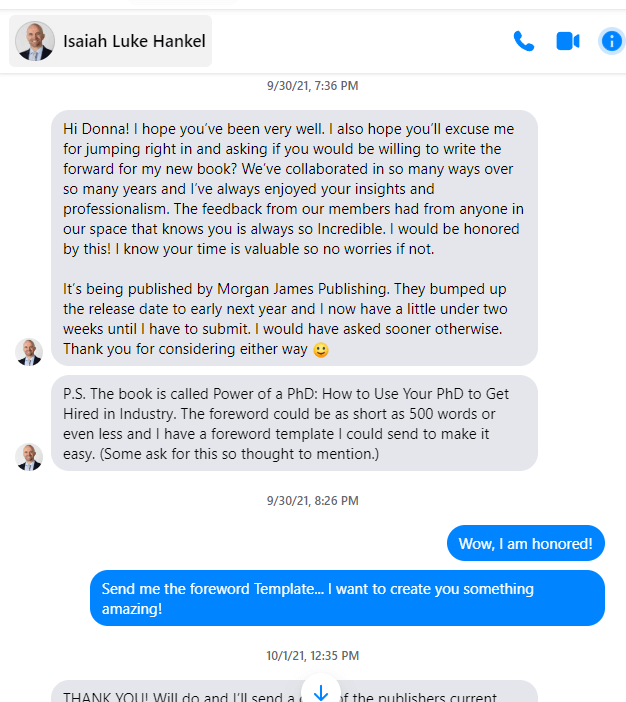Click Isaiah's header profile picture
Image resolution: width=626 pixels, height=702 pixels.
[x=35, y=41]
